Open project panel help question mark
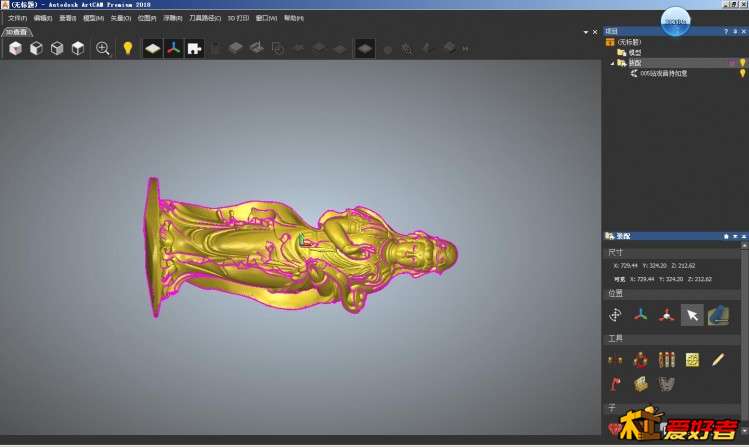Viewport: 749px width, 447px height. (726, 32)
